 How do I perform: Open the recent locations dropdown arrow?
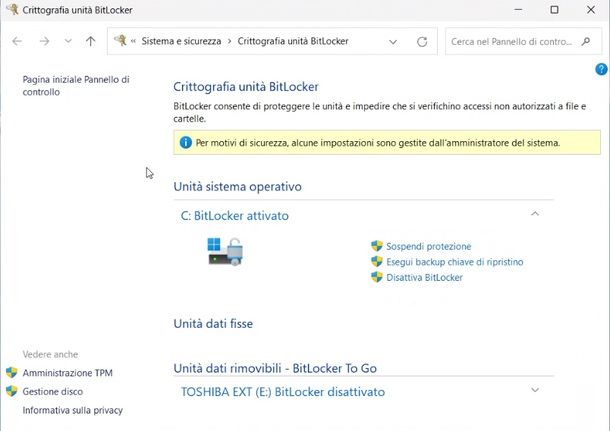pos(67,42)
